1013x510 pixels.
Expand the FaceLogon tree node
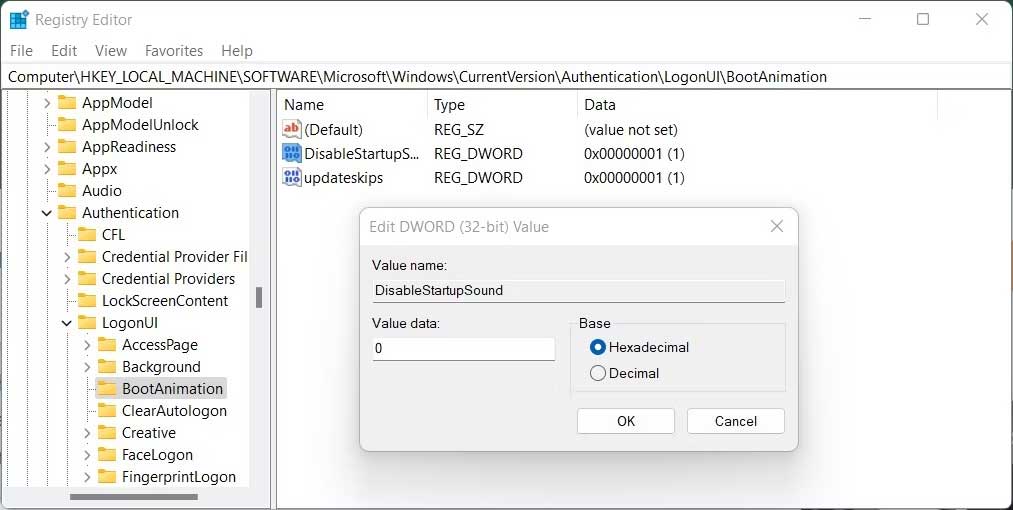coord(87,455)
